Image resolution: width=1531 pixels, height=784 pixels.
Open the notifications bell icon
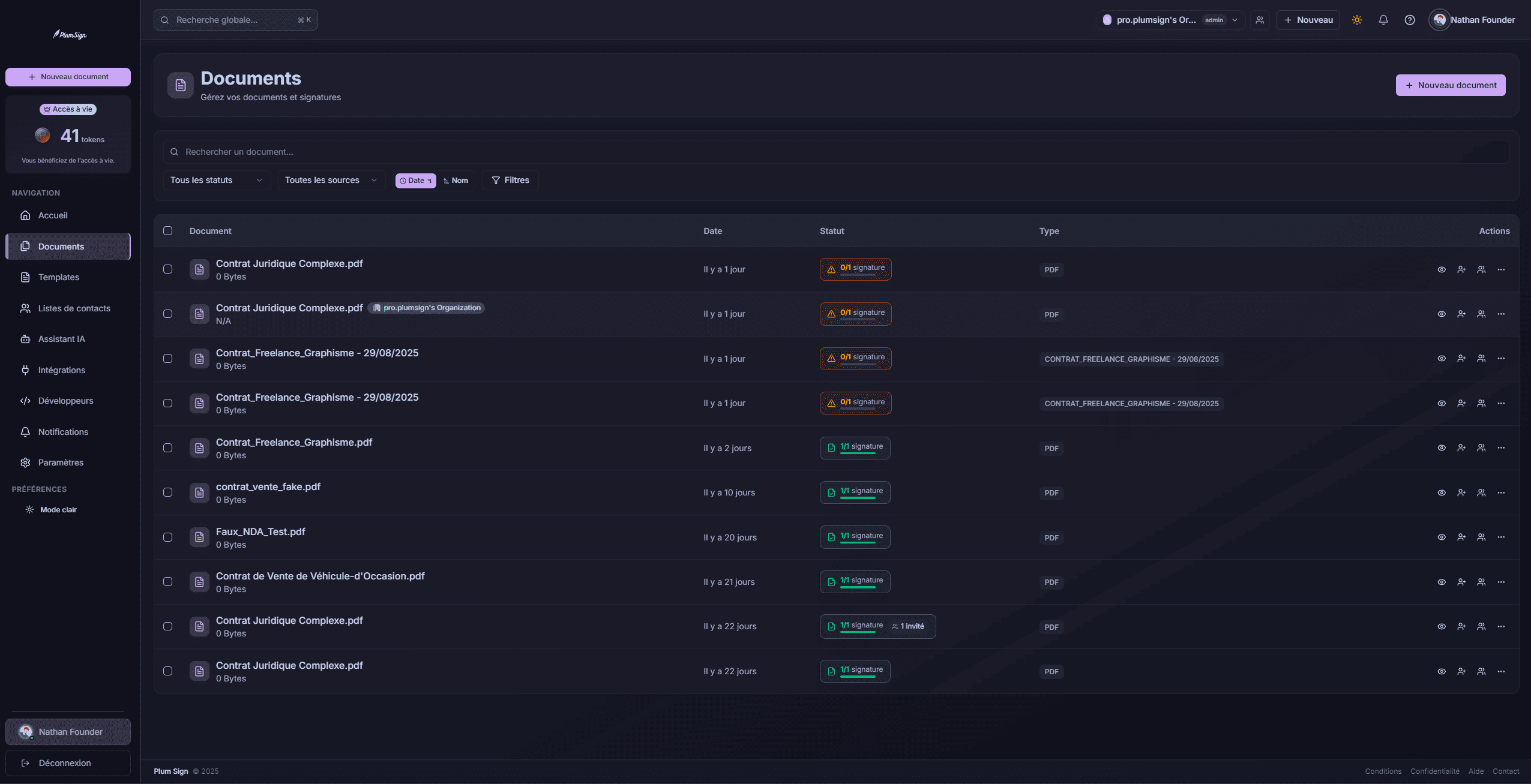[1383, 20]
